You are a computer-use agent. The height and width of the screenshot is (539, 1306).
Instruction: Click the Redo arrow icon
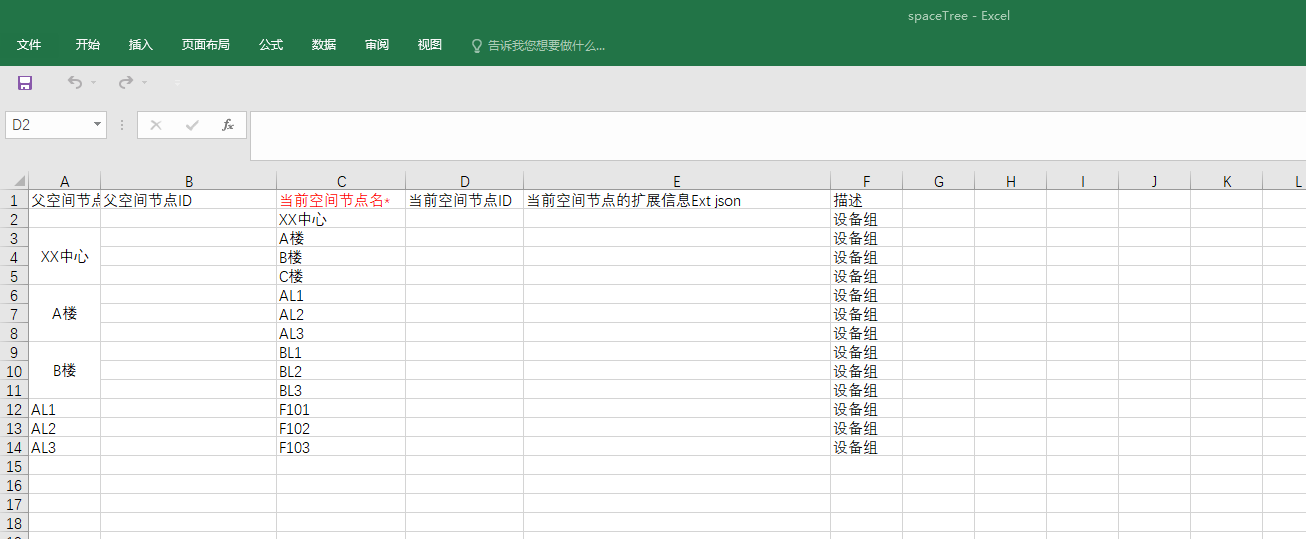tap(126, 83)
